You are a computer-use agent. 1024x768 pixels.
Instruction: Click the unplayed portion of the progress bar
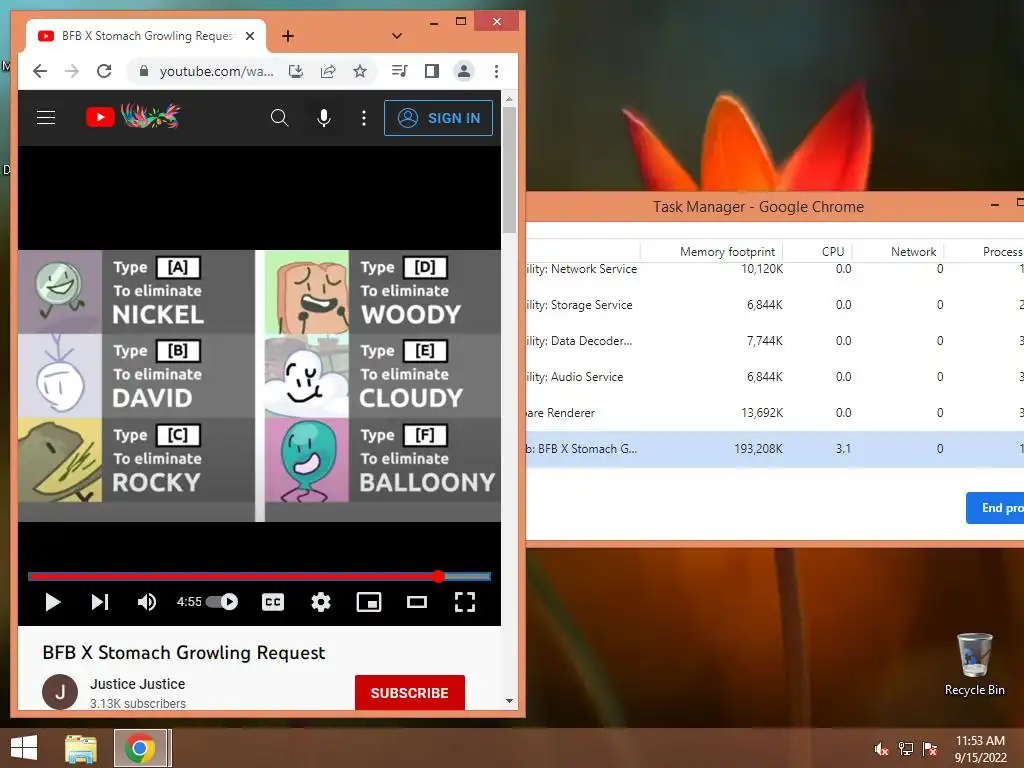pos(468,576)
